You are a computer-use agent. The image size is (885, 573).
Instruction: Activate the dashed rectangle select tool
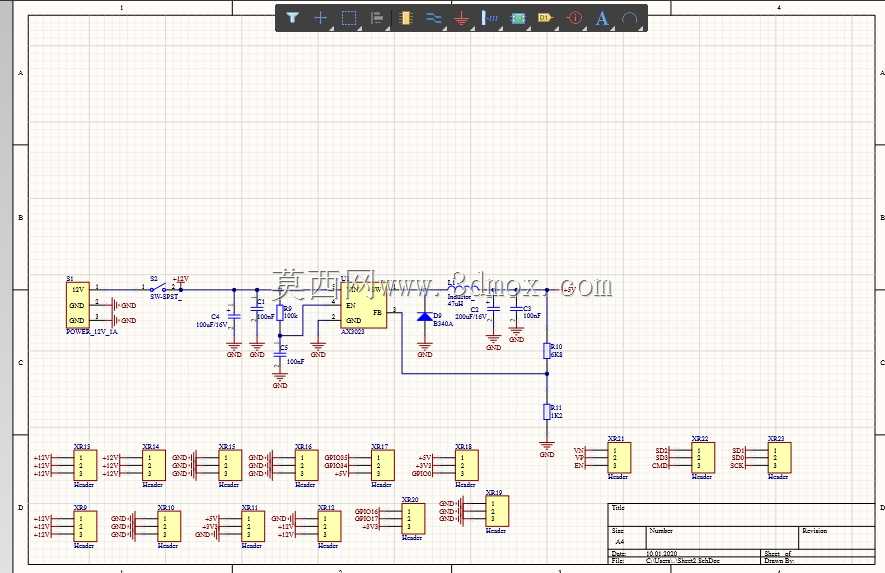[349, 18]
